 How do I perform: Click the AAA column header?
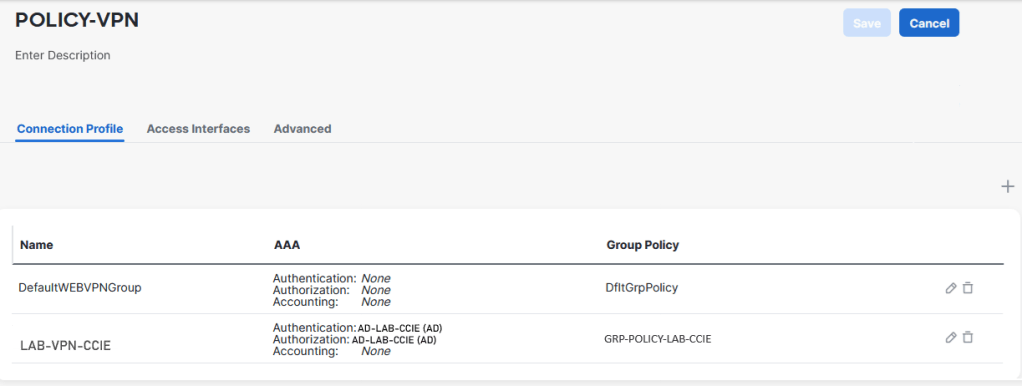point(287,245)
